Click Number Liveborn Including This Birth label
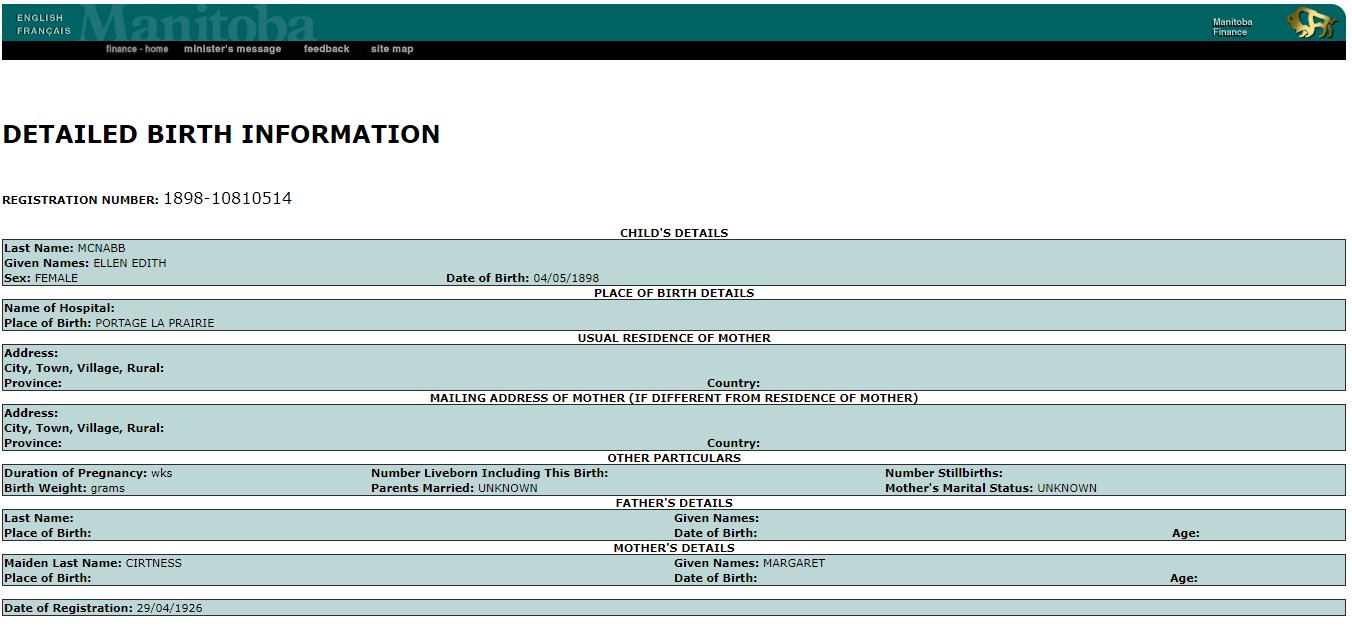The image size is (1352, 632). point(489,473)
